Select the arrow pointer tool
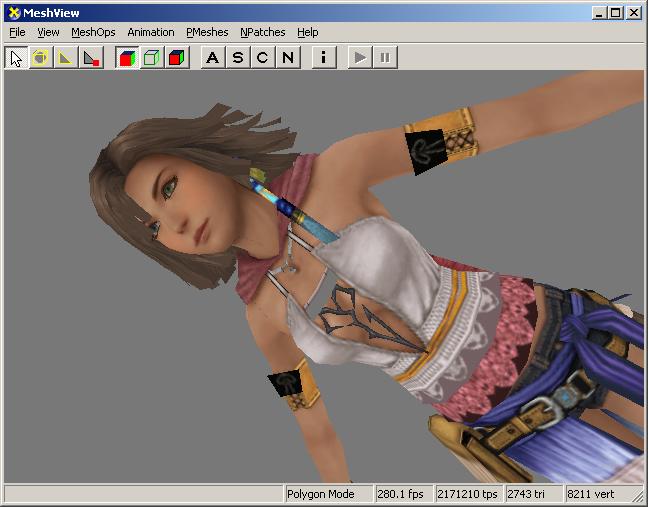 [x=16, y=57]
